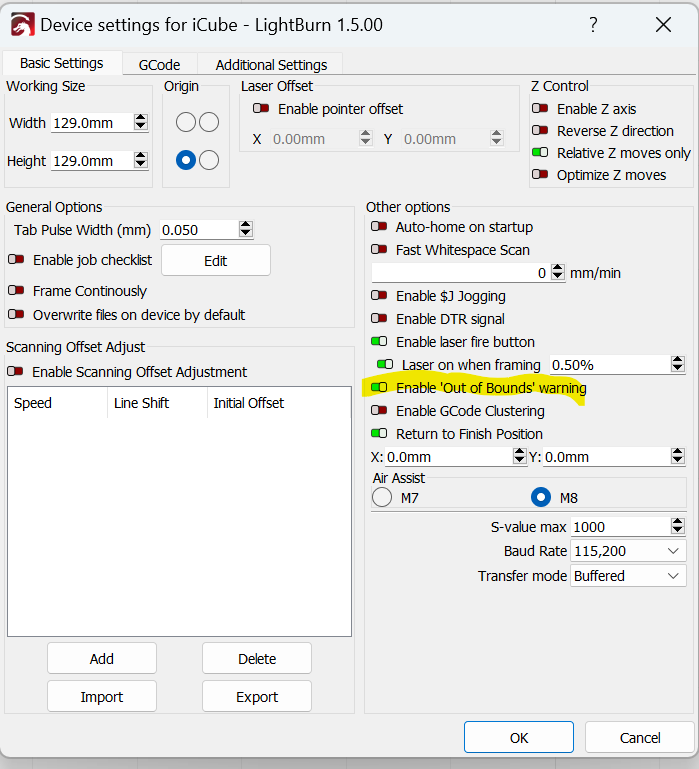Open the Additional Settings tab
The image size is (699, 769).
point(271,65)
